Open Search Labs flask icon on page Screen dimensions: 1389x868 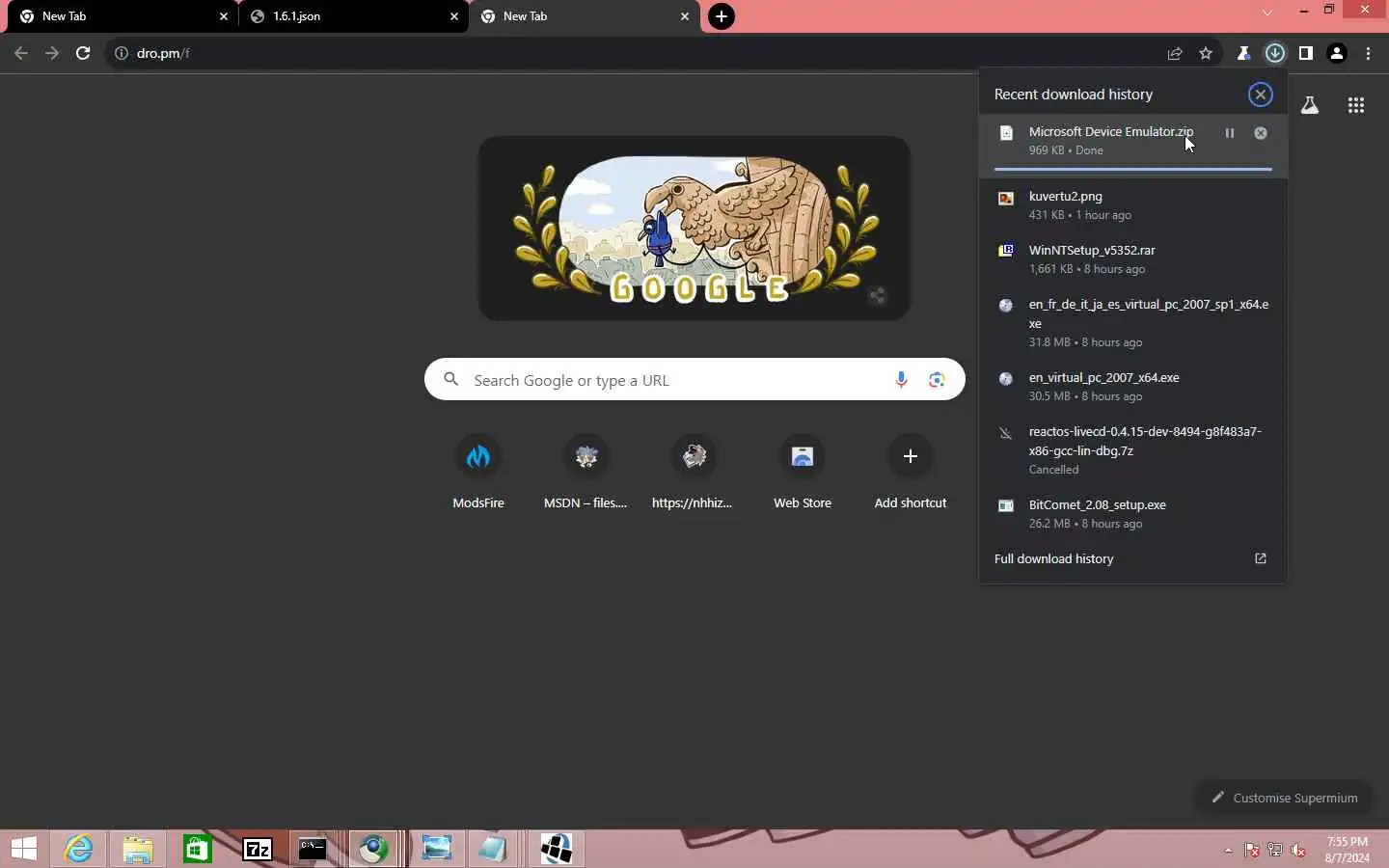pyautogui.click(x=1310, y=105)
